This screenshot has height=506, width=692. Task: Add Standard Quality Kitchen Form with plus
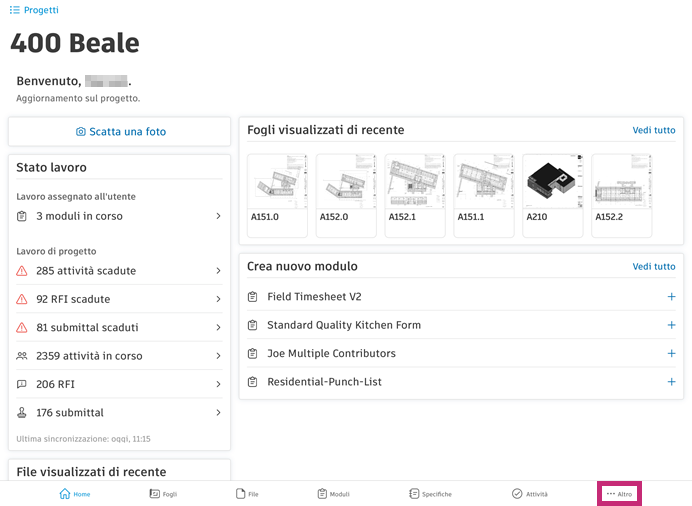click(x=671, y=325)
